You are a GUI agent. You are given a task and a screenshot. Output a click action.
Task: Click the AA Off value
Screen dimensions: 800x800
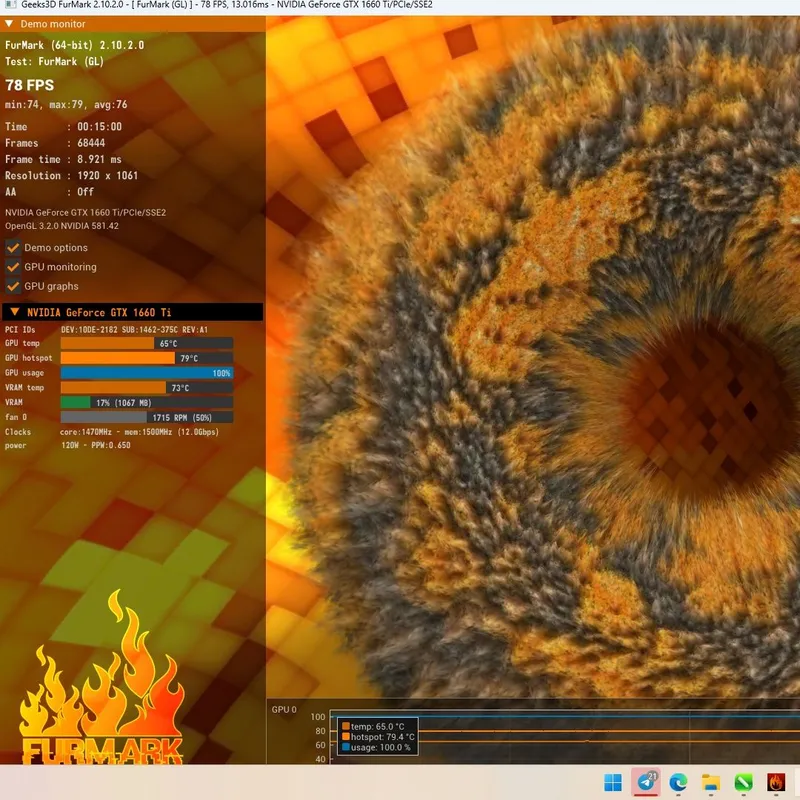tap(85, 192)
